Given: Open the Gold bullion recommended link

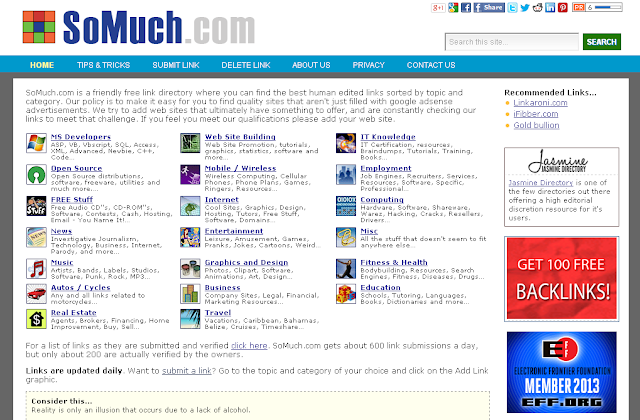Looking at the screenshot, I should point(536,125).
